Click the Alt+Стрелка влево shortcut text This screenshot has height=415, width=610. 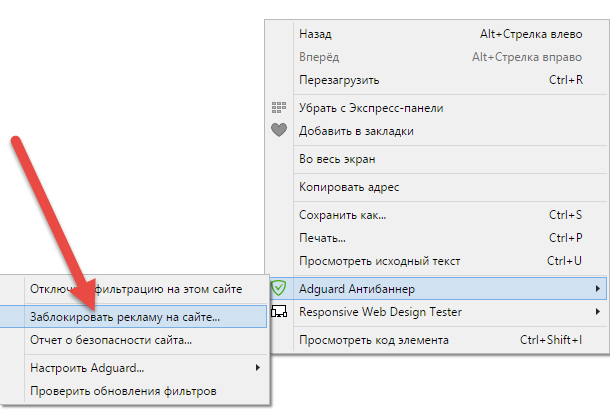(531, 34)
